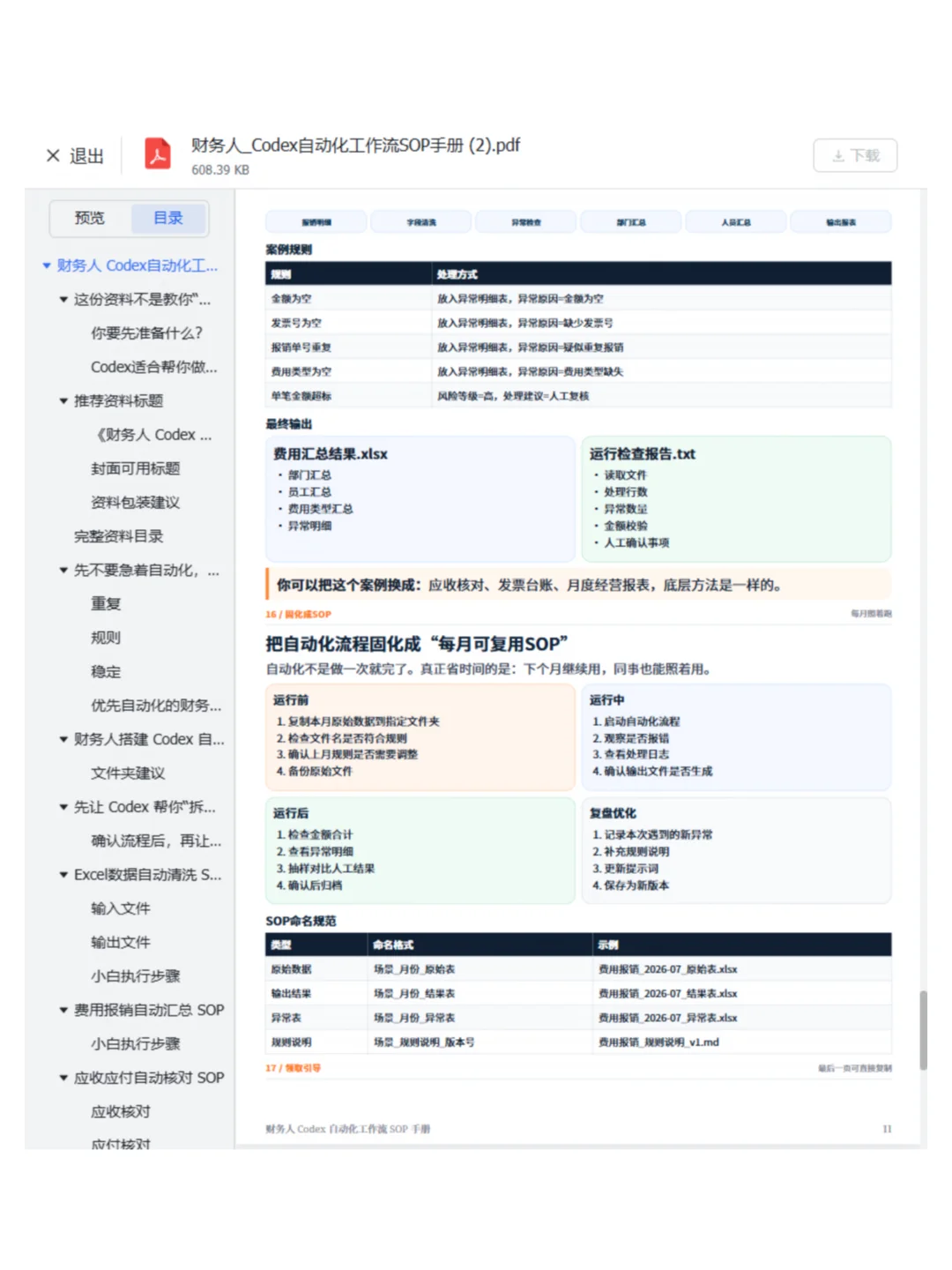Image resolution: width=952 pixels, height=1270 pixels.
Task: Click heading 费用汇总结果.xlsx card
Action: 331,454
